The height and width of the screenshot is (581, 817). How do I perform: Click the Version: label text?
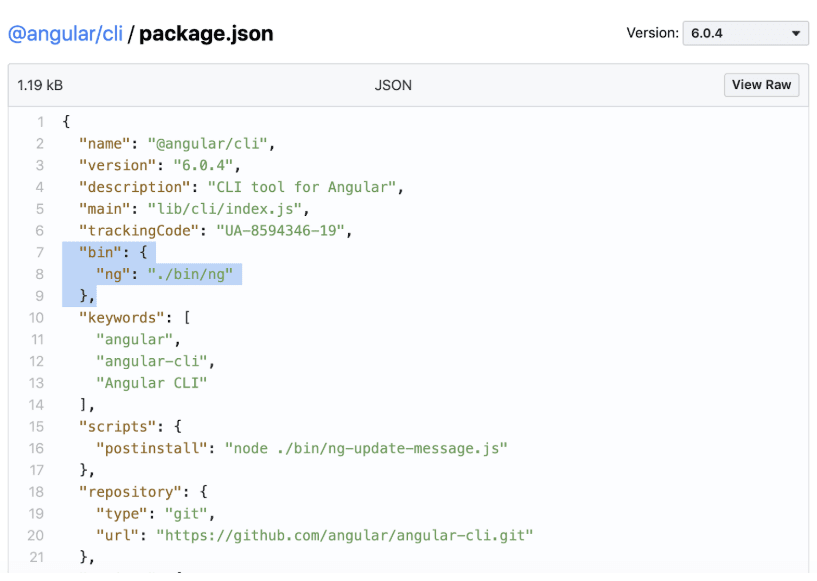click(652, 33)
